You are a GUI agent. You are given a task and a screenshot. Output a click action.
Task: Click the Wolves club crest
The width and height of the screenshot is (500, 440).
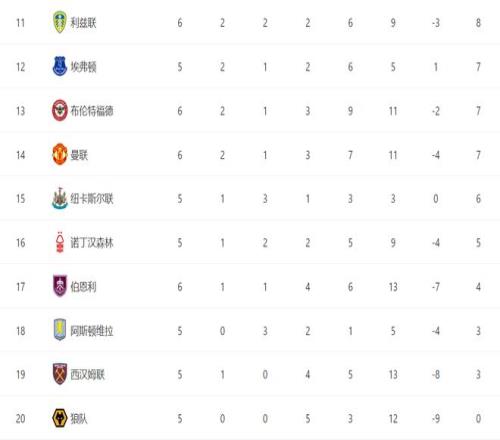60,418
